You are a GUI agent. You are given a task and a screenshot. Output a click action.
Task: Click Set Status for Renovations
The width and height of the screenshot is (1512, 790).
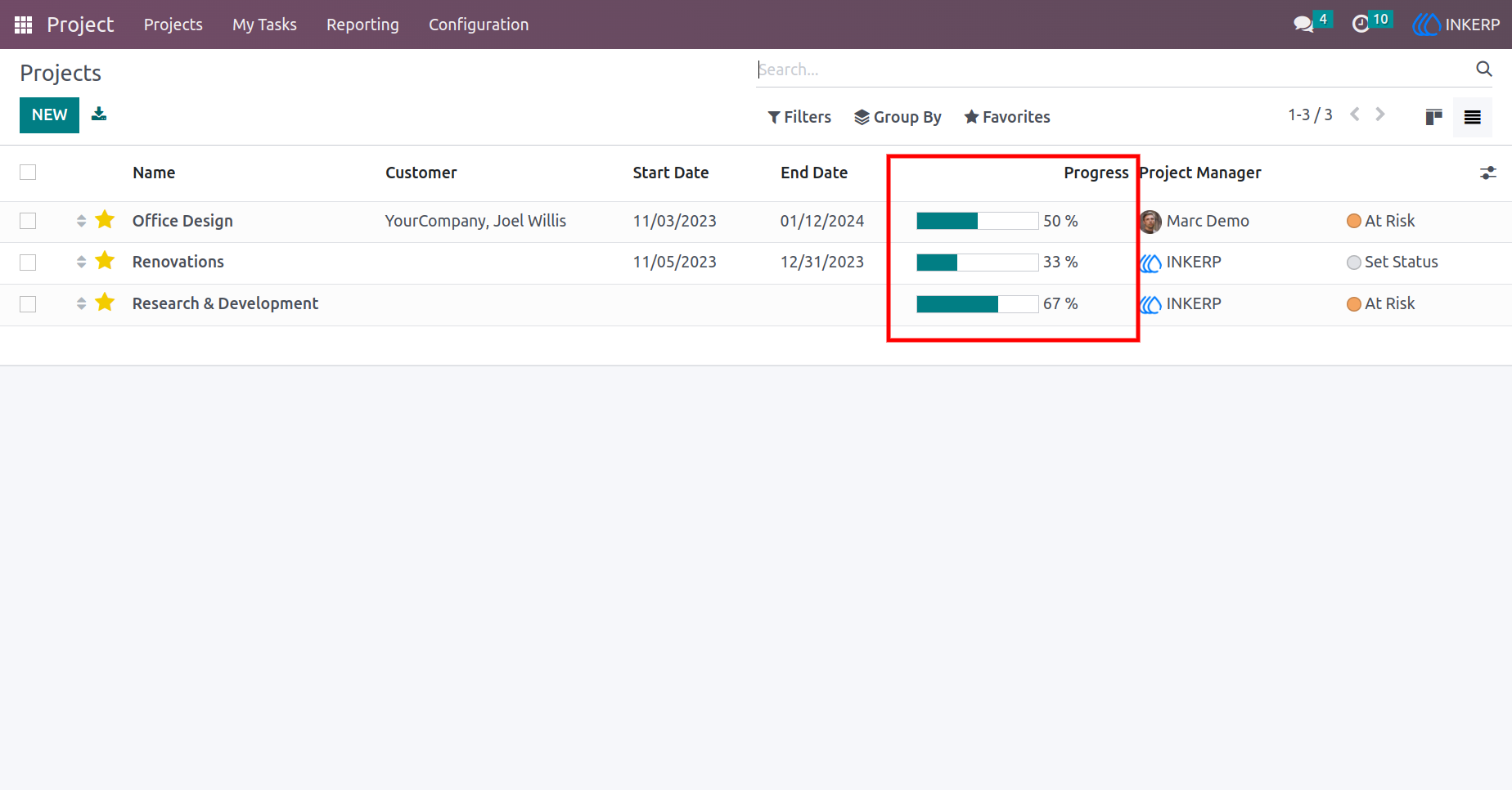(1392, 262)
